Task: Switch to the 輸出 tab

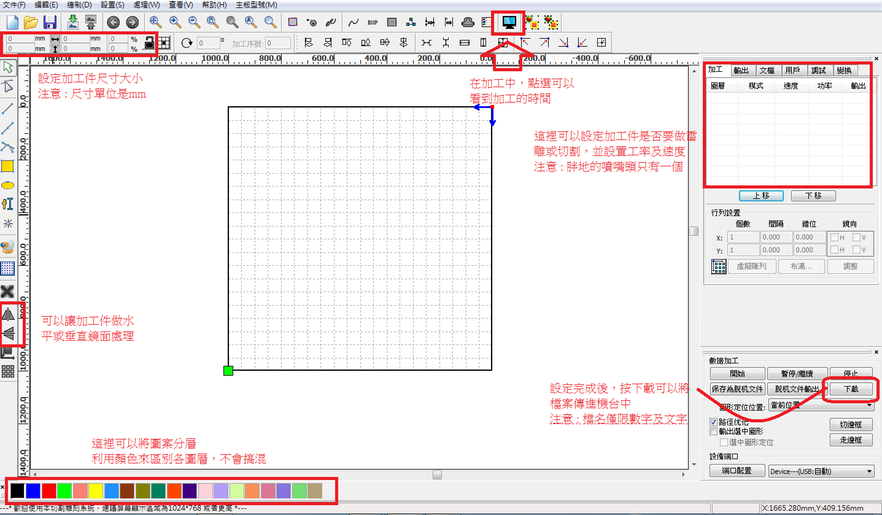Action: click(741, 70)
